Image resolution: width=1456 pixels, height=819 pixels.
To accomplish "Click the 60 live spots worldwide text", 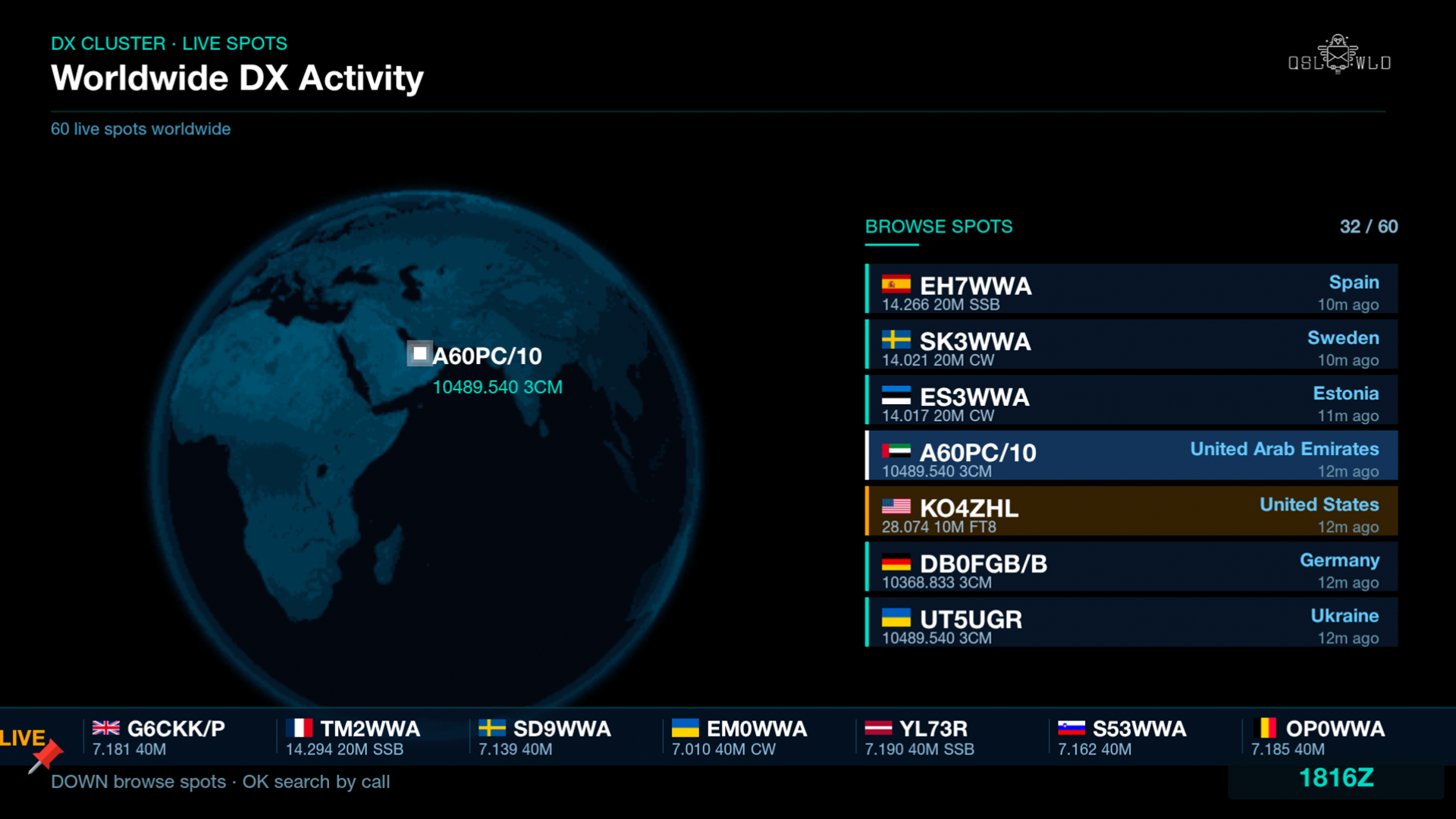I will 141,129.
